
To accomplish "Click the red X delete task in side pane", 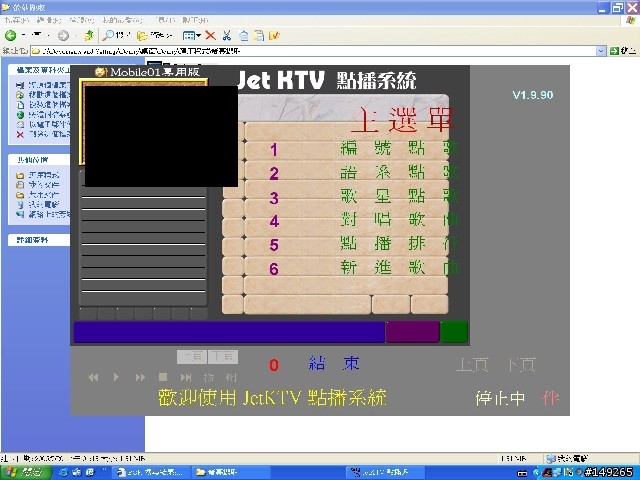I will point(20,134).
